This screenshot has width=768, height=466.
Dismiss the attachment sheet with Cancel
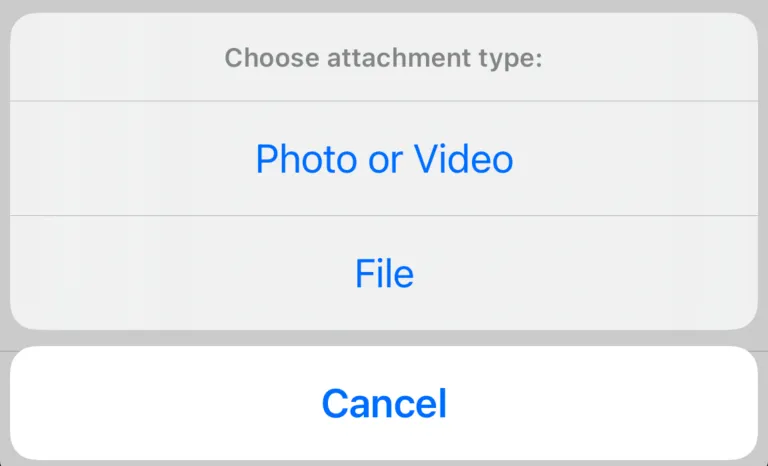384,404
